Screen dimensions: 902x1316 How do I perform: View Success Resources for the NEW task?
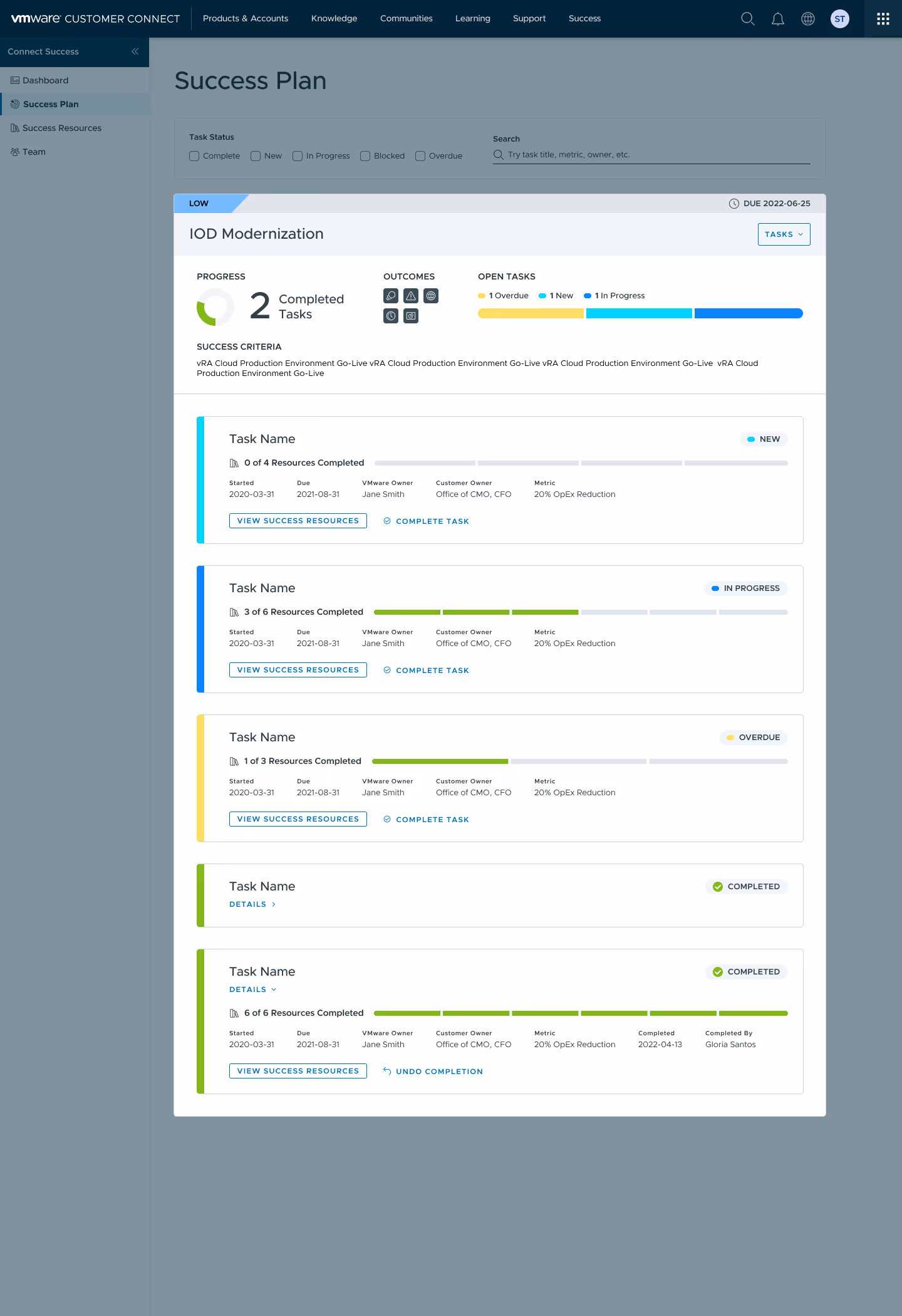pyautogui.click(x=298, y=521)
